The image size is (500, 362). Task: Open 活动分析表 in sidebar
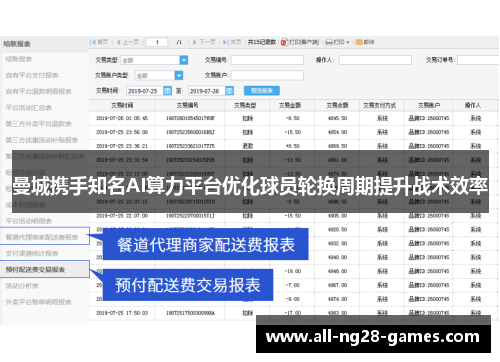[x=22, y=286]
